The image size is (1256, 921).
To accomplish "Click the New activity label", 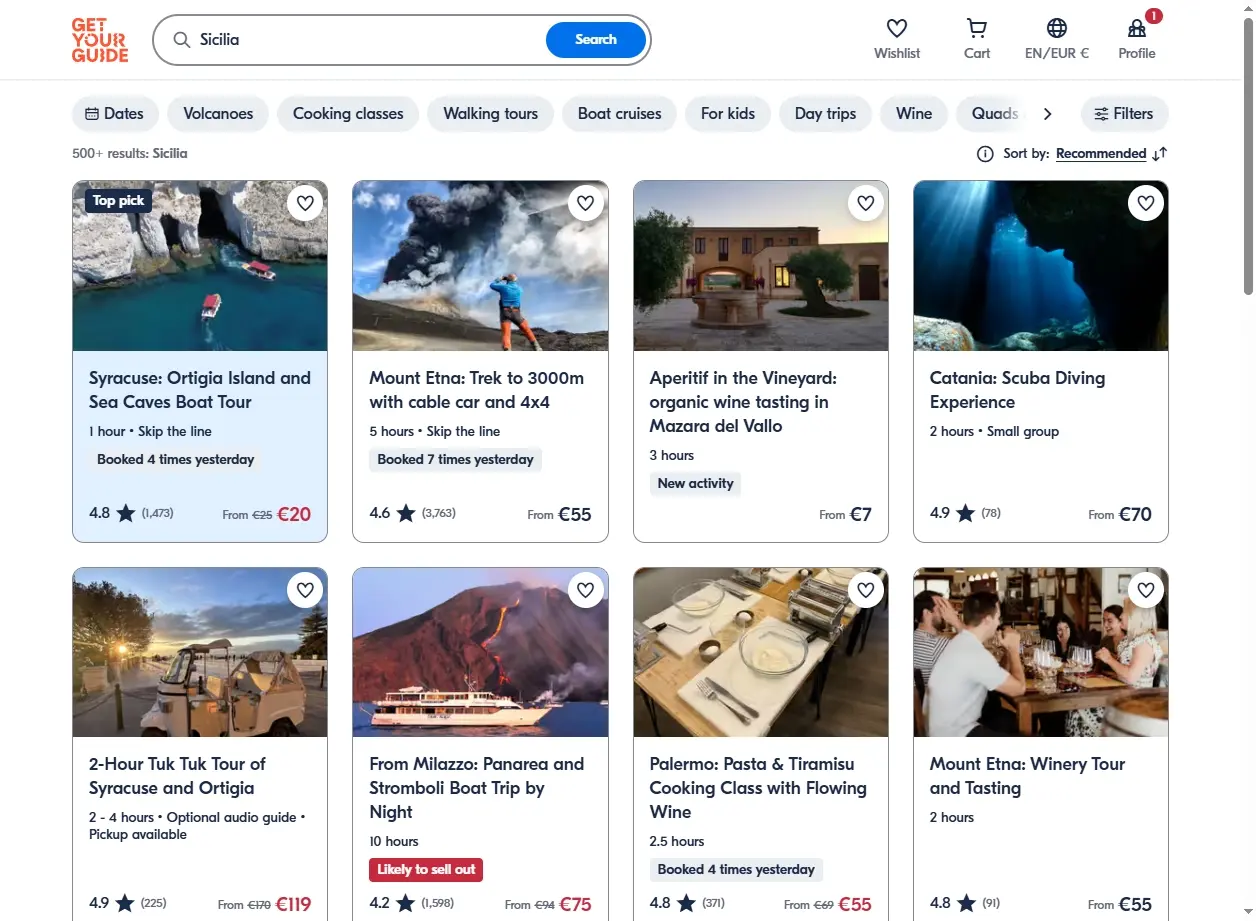I will click(695, 484).
